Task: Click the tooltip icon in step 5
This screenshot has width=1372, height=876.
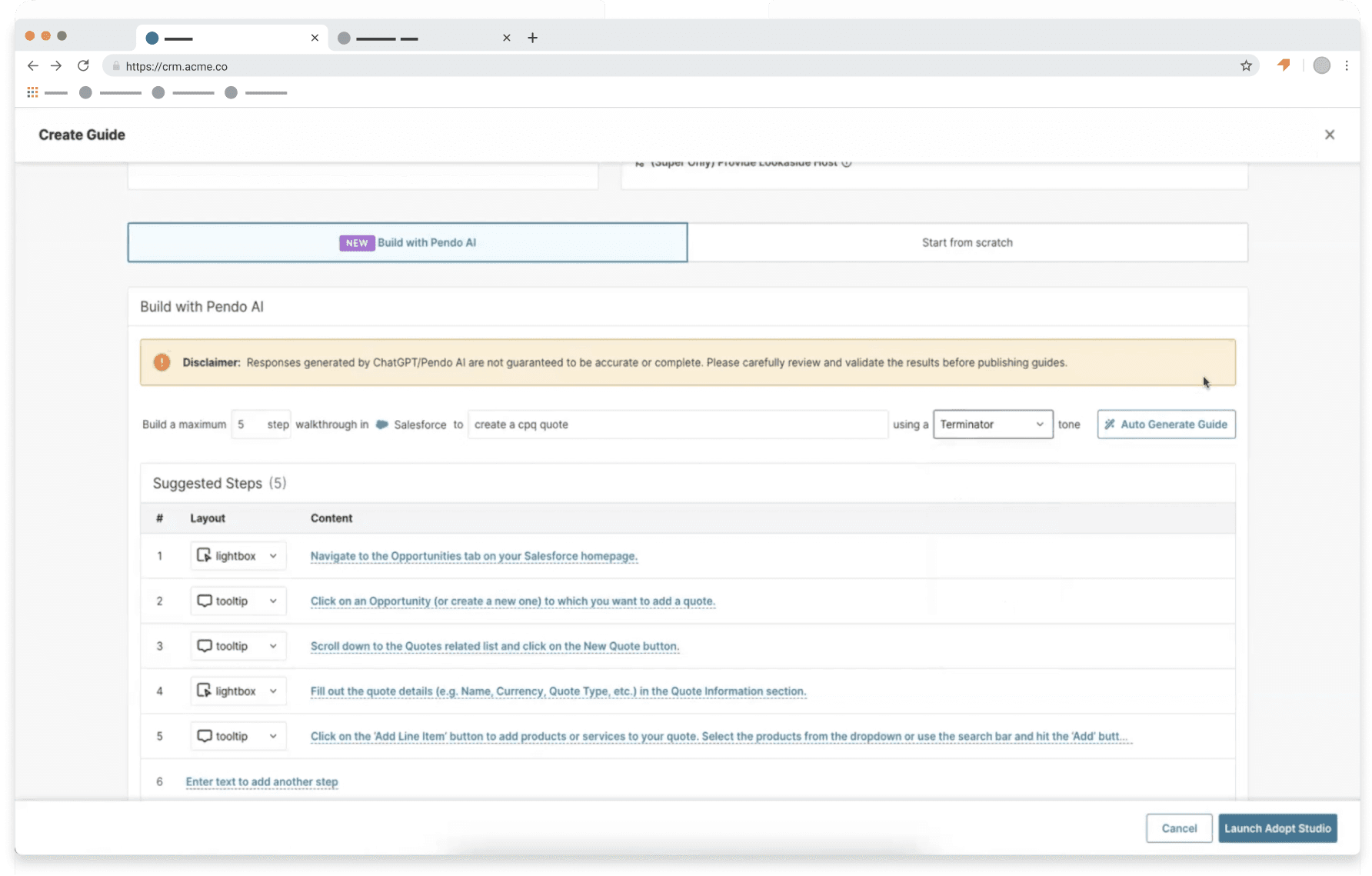Action: 204,736
